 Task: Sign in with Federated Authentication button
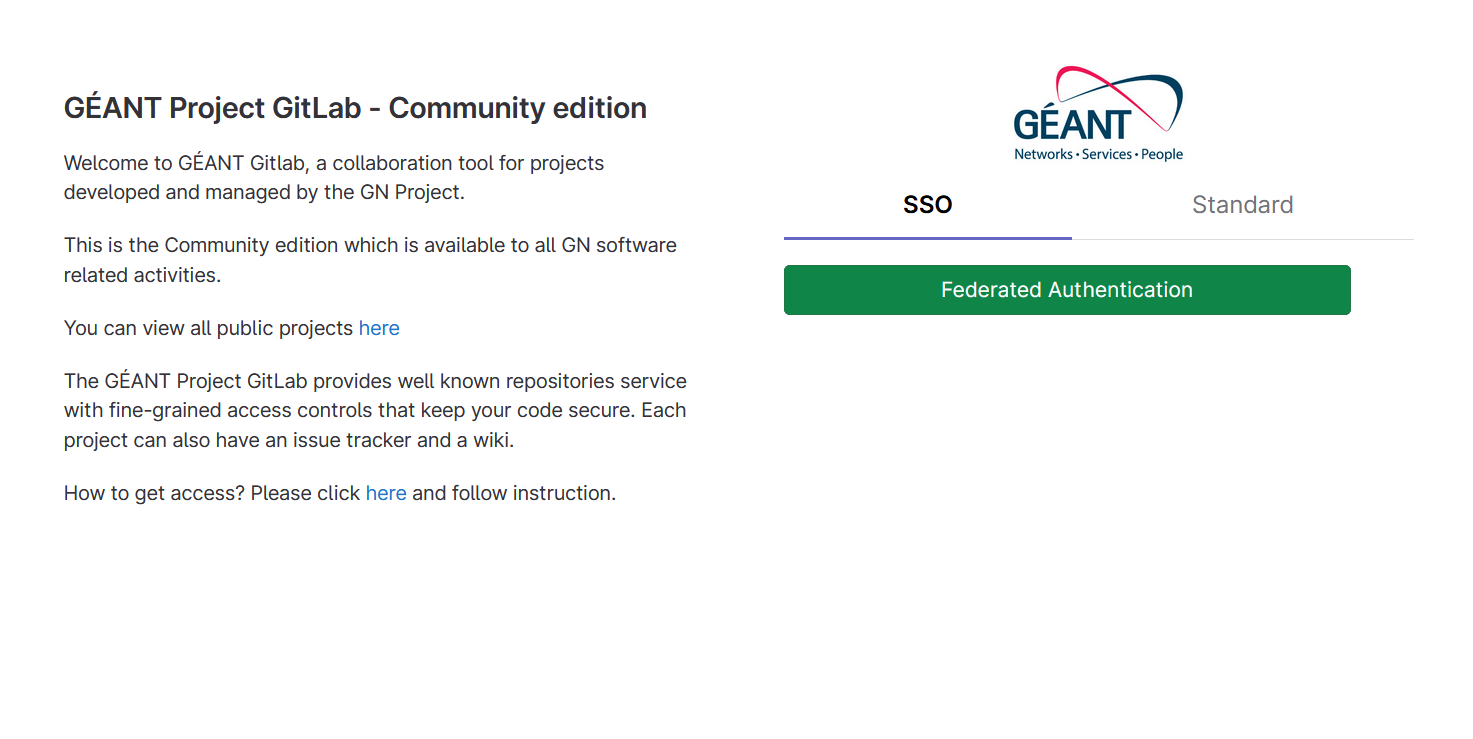coord(1067,290)
